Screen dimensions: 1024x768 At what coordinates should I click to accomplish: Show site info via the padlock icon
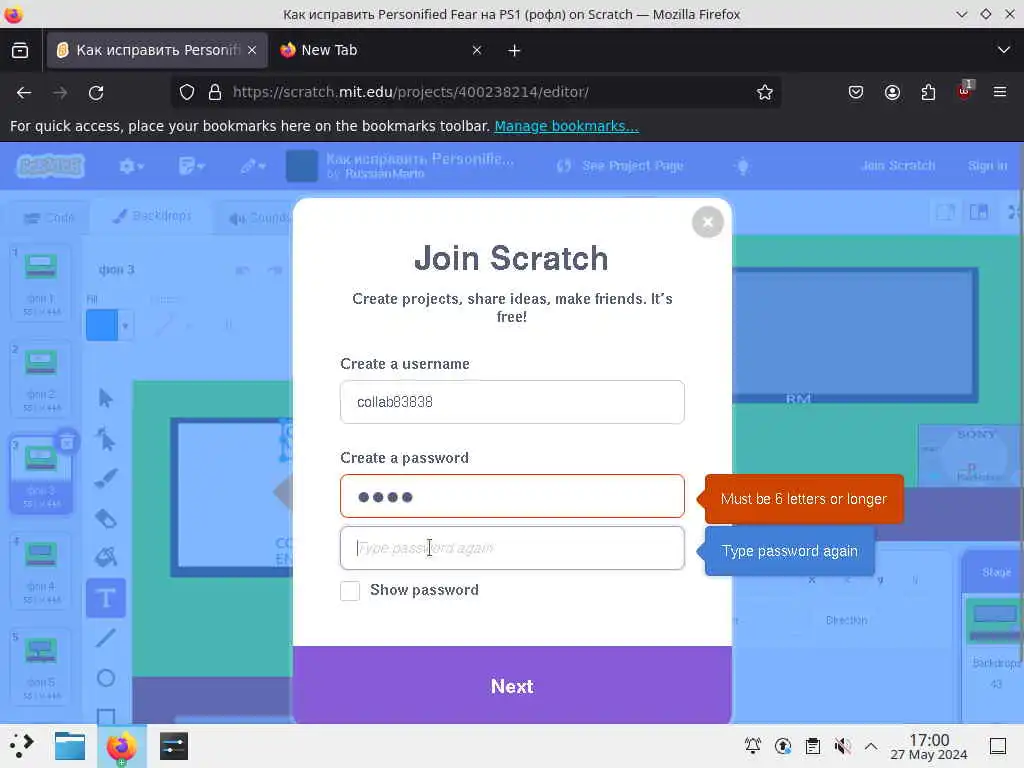[x=215, y=93]
